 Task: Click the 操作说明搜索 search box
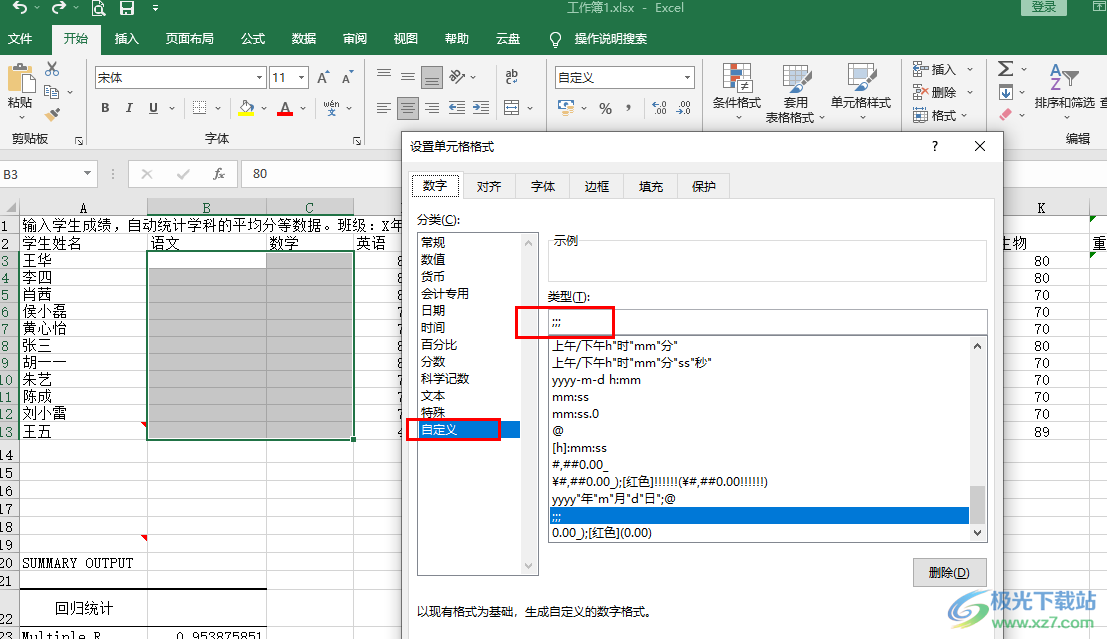pyautogui.click(x=611, y=39)
